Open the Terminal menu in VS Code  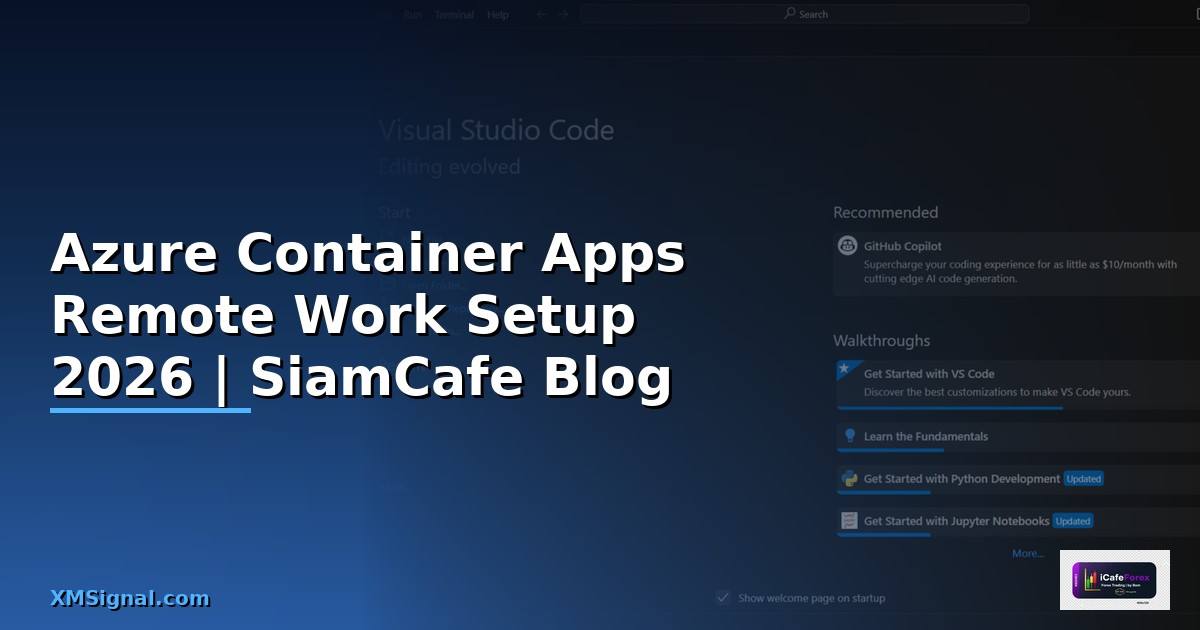[454, 15]
